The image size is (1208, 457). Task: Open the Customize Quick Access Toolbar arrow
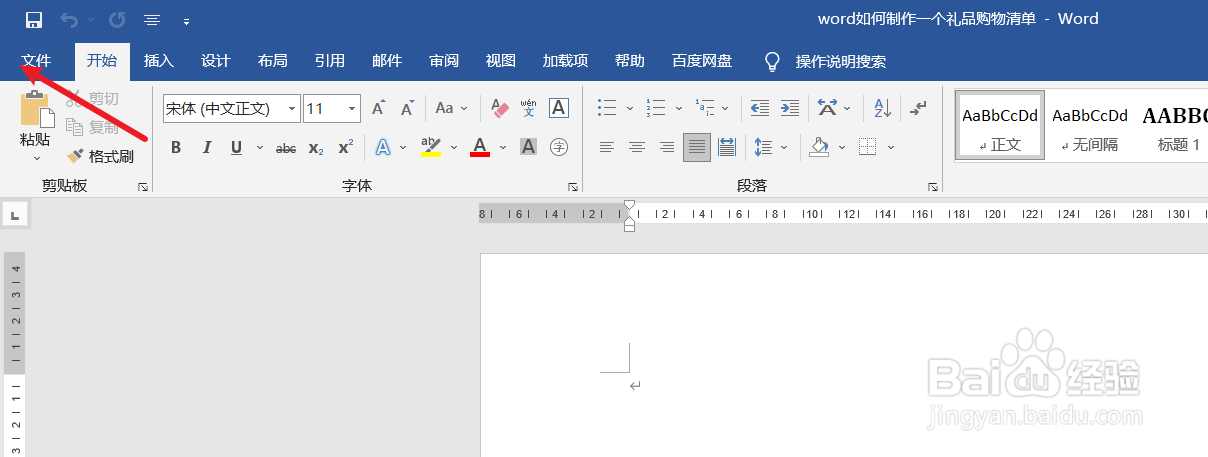tap(186, 20)
